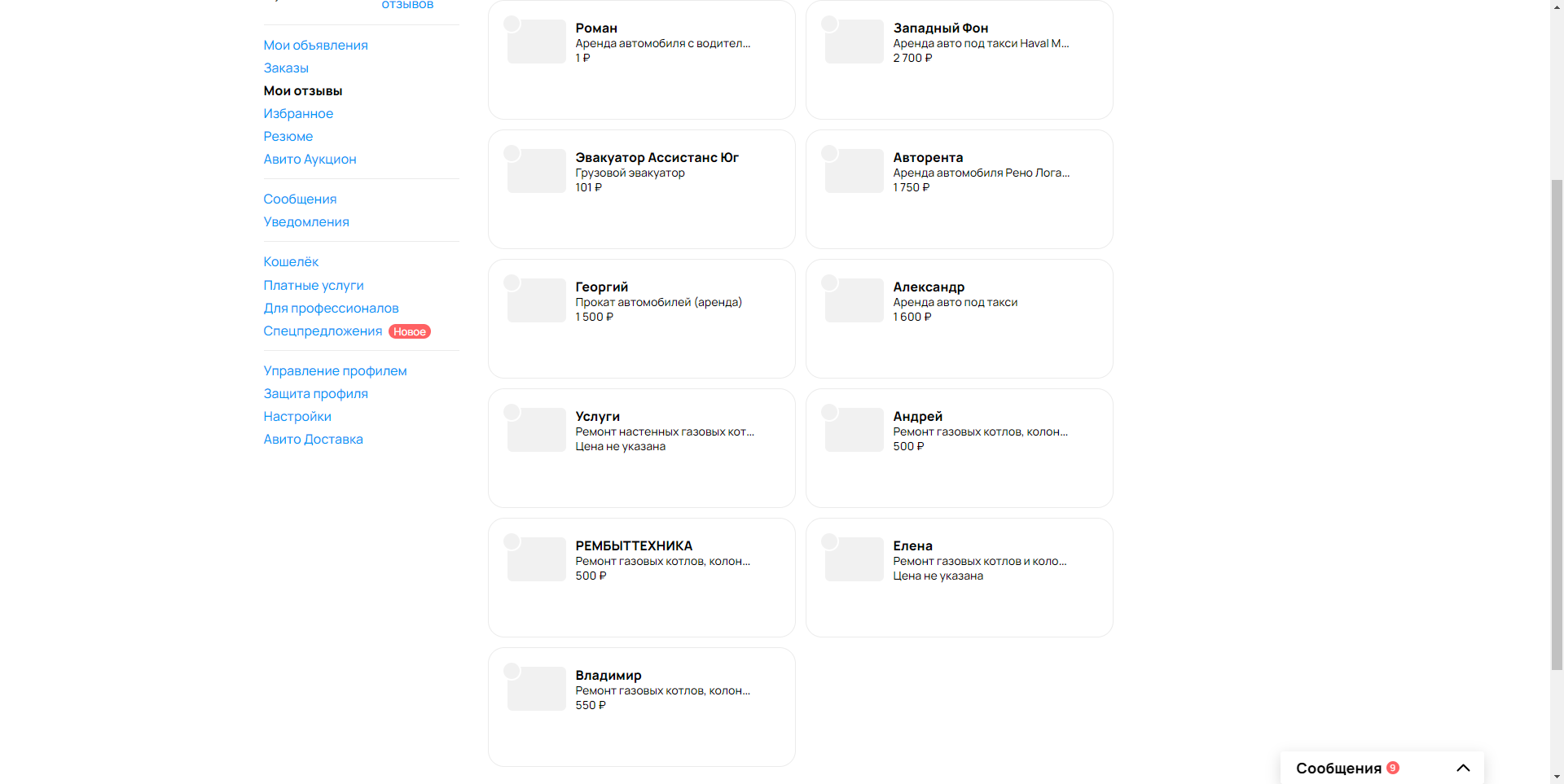Open Владимир gas boiler repair card
Image resolution: width=1564 pixels, height=784 pixels.
642,707
